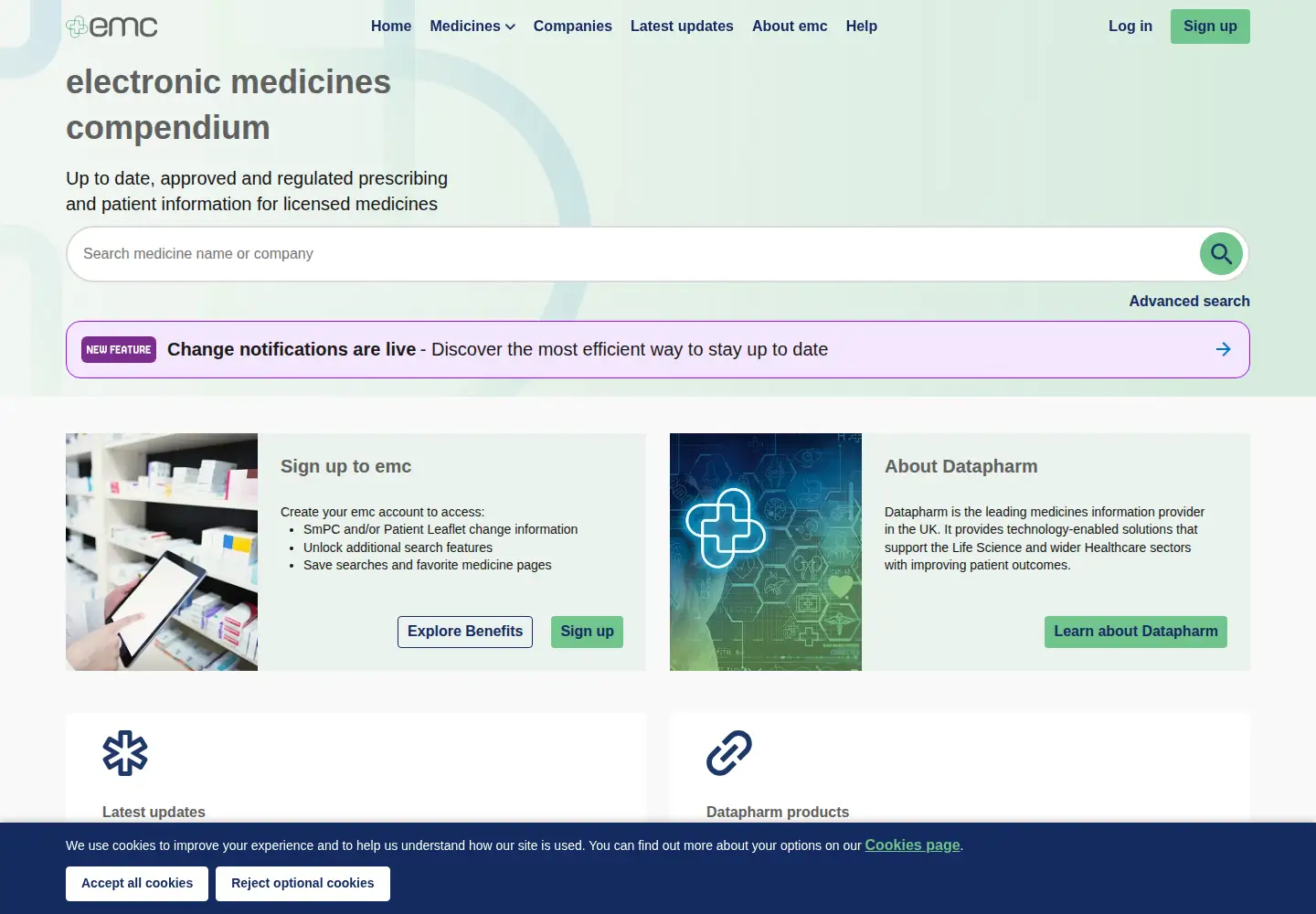Screen dimensions: 1316x914
Task: Reject optional cookies
Action: [302, 884]
